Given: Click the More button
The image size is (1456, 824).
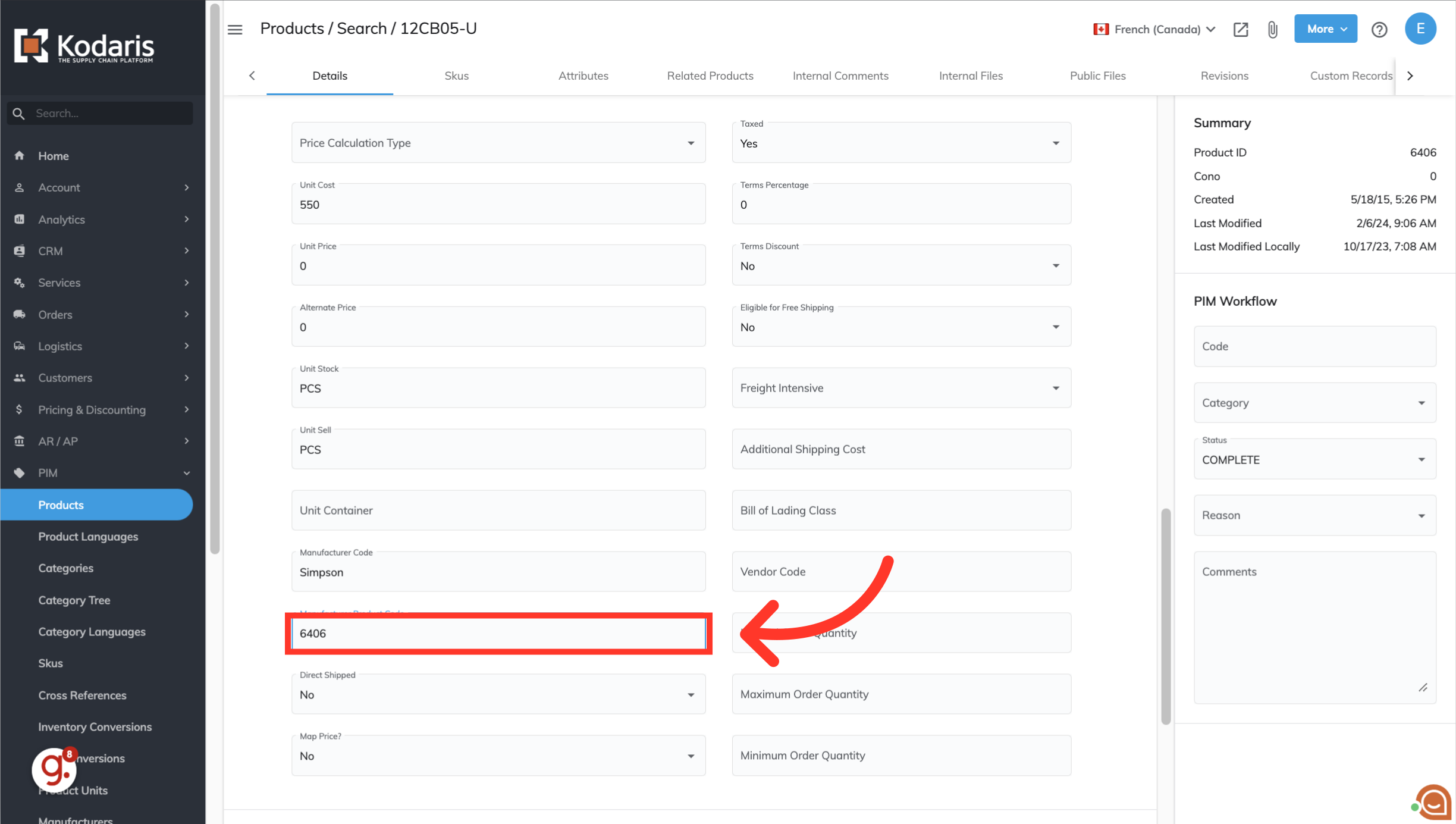Looking at the screenshot, I should (x=1326, y=29).
